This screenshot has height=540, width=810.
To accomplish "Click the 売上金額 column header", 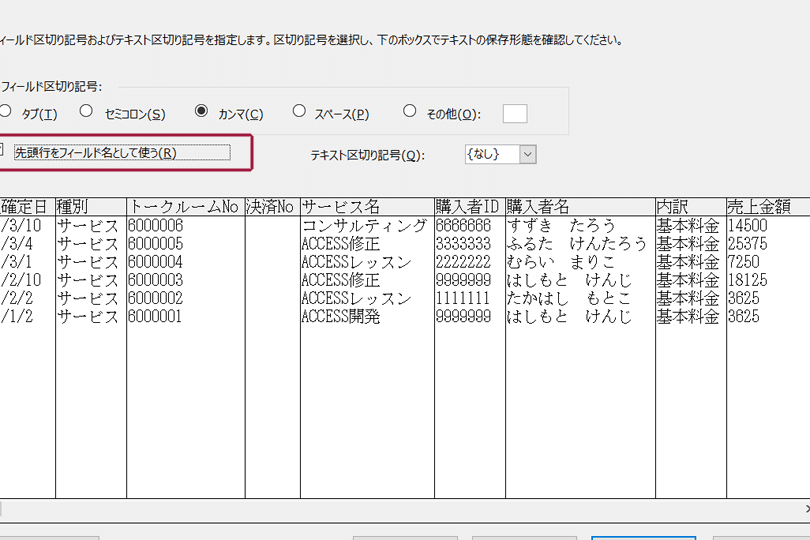I will tap(759, 207).
